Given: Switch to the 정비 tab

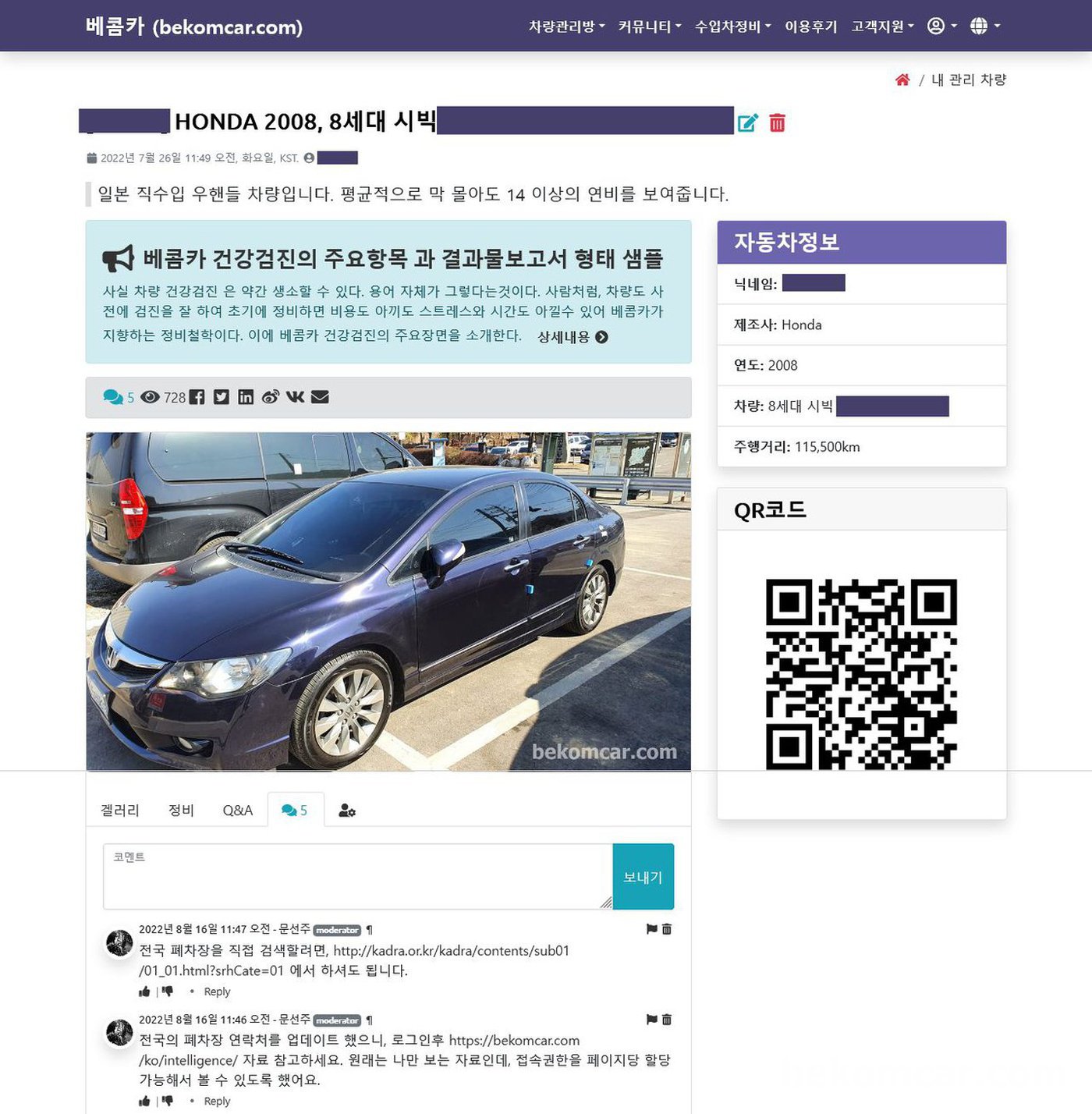Looking at the screenshot, I should coord(181,811).
